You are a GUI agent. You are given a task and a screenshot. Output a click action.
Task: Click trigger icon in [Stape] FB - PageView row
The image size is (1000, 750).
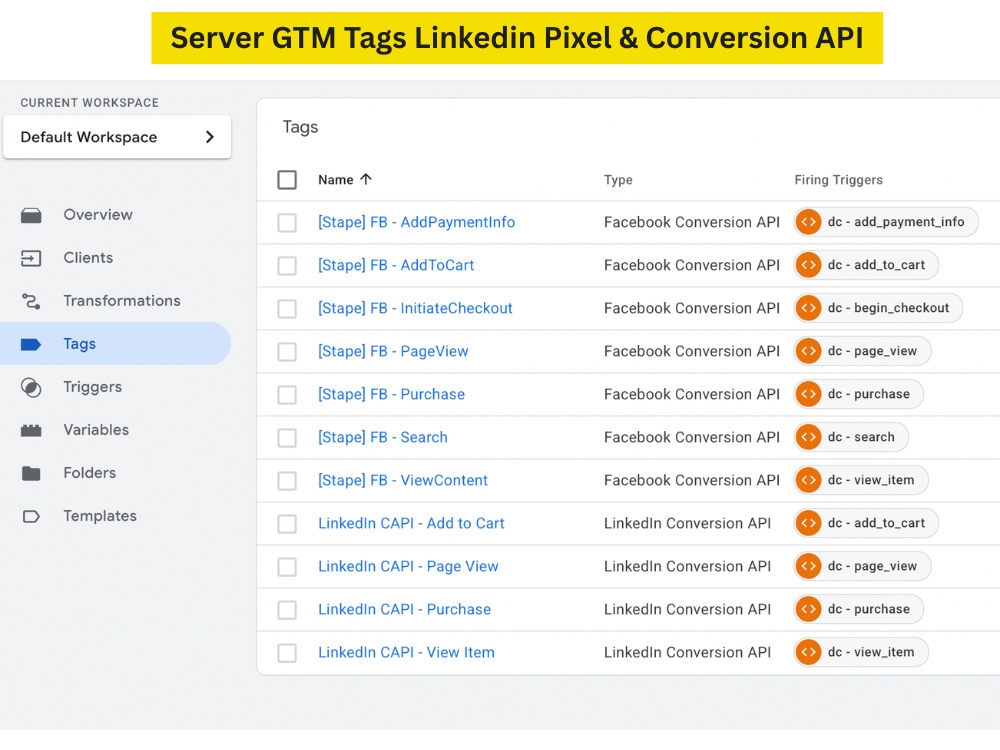[x=808, y=351]
